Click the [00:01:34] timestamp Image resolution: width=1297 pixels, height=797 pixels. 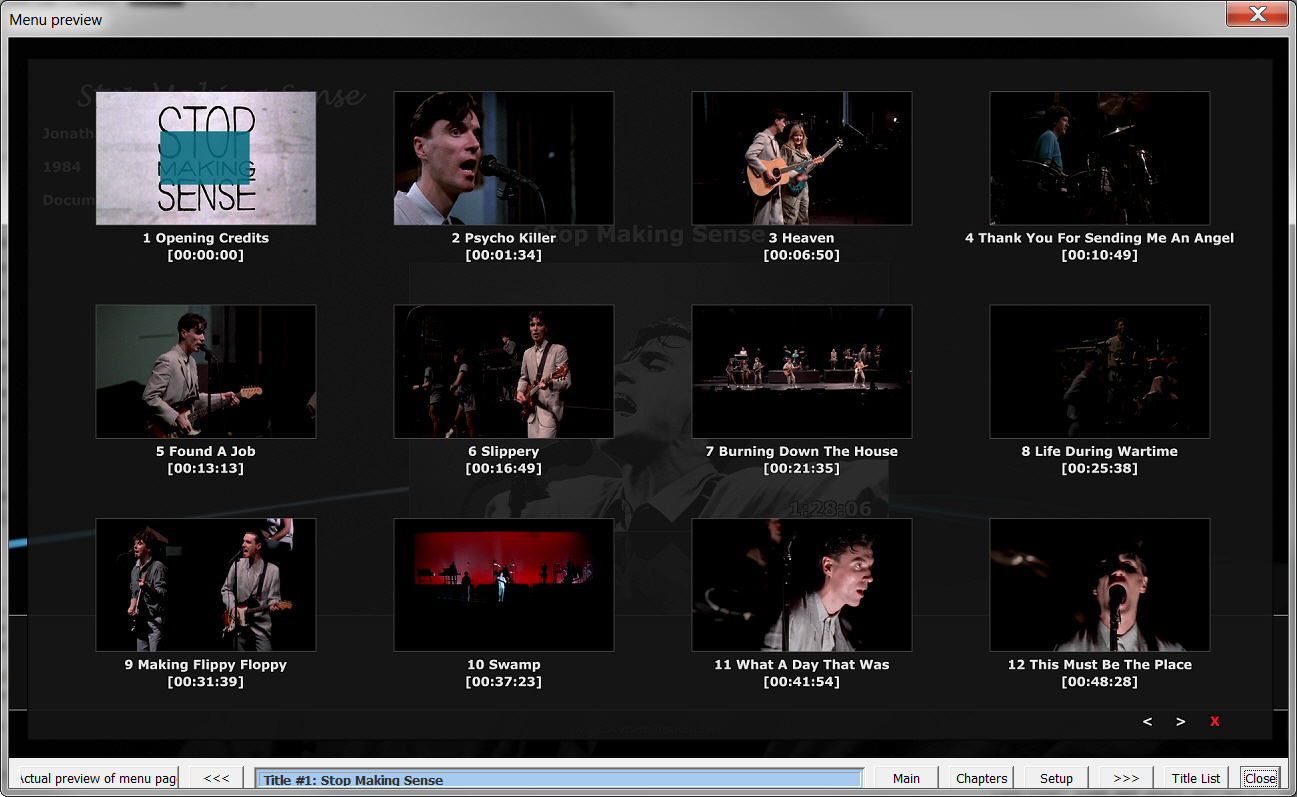point(504,255)
